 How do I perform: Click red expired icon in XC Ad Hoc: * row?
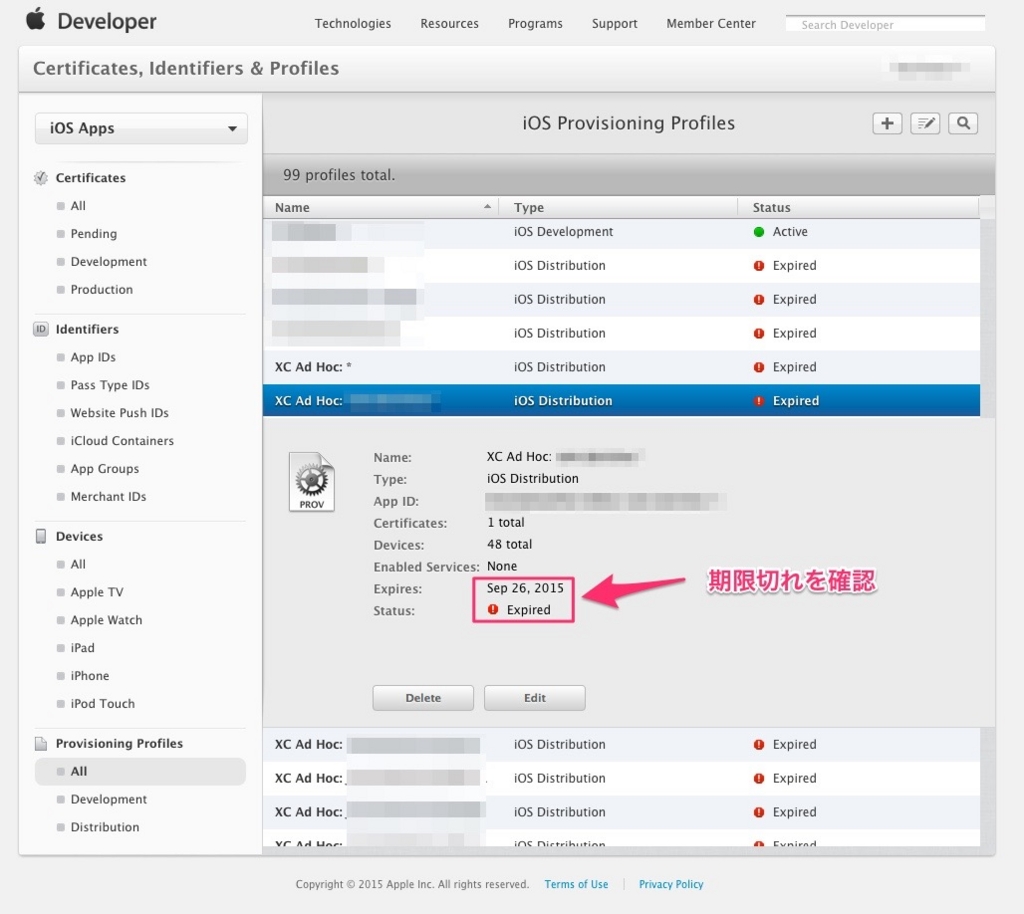click(x=758, y=367)
